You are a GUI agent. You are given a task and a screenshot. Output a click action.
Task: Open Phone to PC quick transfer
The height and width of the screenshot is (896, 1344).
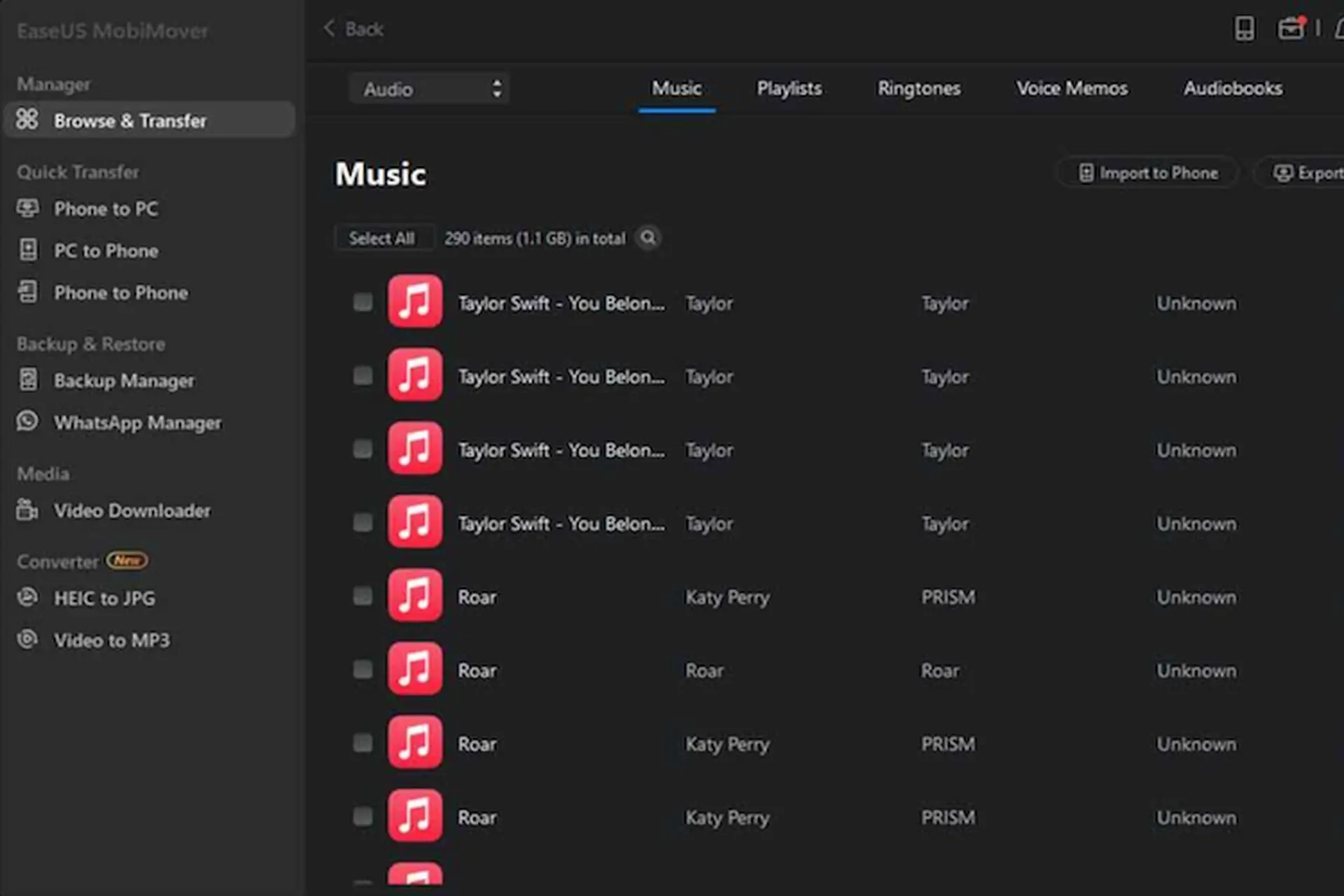[x=106, y=209]
